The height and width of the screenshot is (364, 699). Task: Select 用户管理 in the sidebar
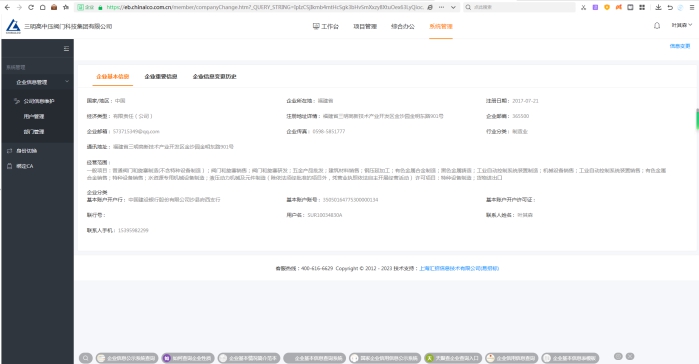[x=34, y=116]
